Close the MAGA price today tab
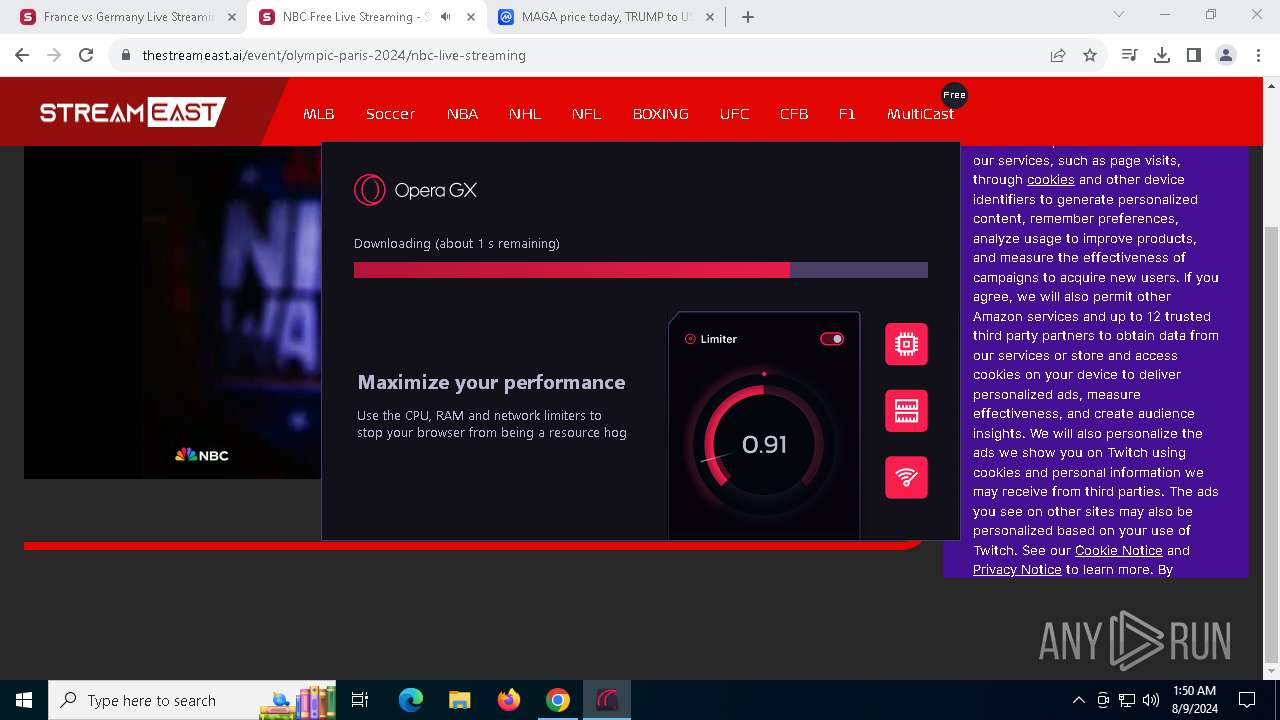Screen dimensions: 1280x720 (x=710, y=17)
